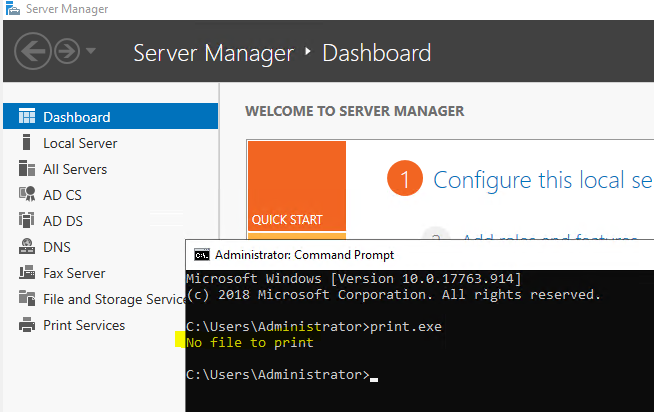The height and width of the screenshot is (412, 654).
Task: Select Dashboard in the sidebar
Action: pyautogui.click(x=111, y=116)
